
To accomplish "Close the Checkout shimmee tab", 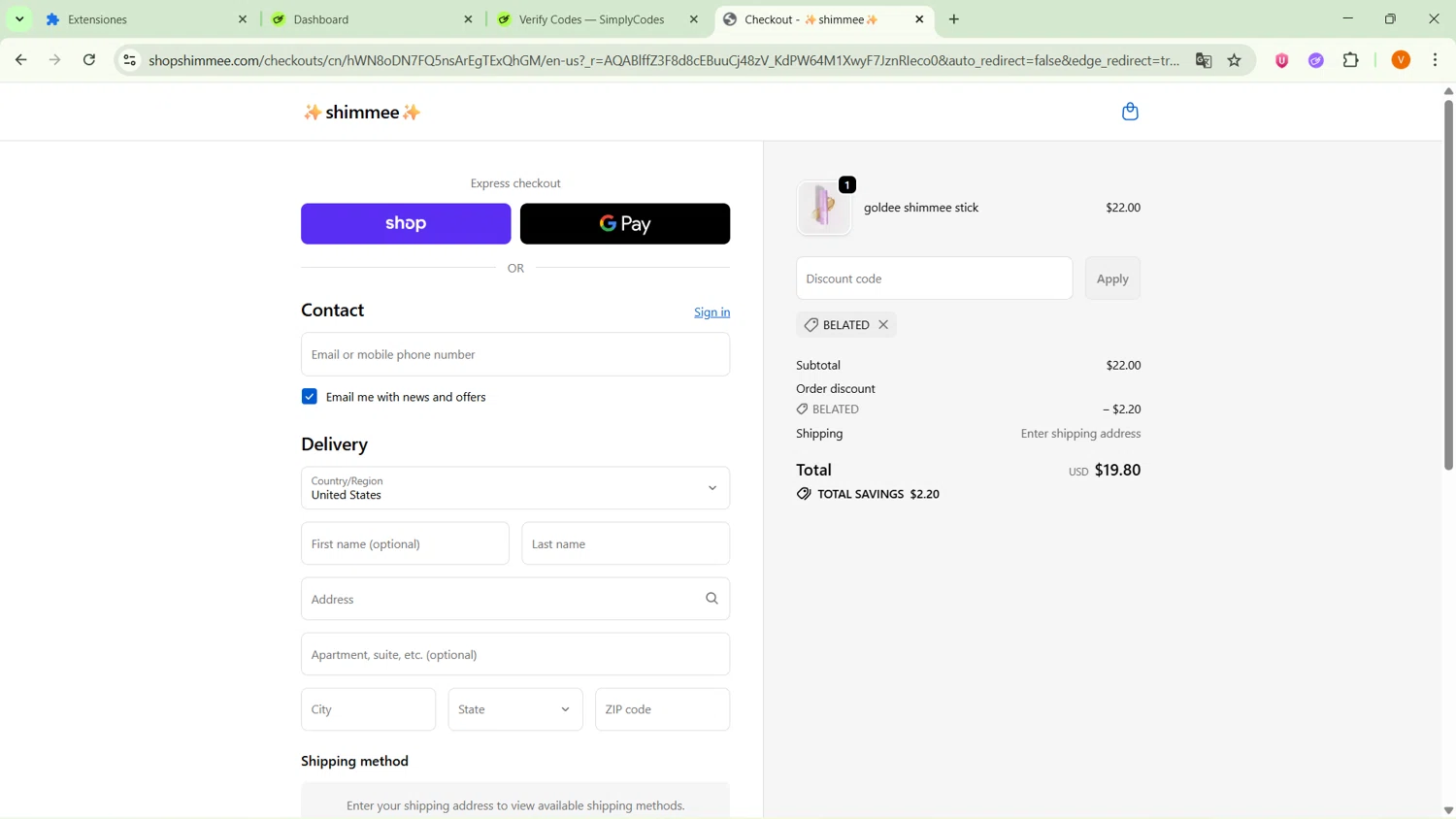I will 919,19.
